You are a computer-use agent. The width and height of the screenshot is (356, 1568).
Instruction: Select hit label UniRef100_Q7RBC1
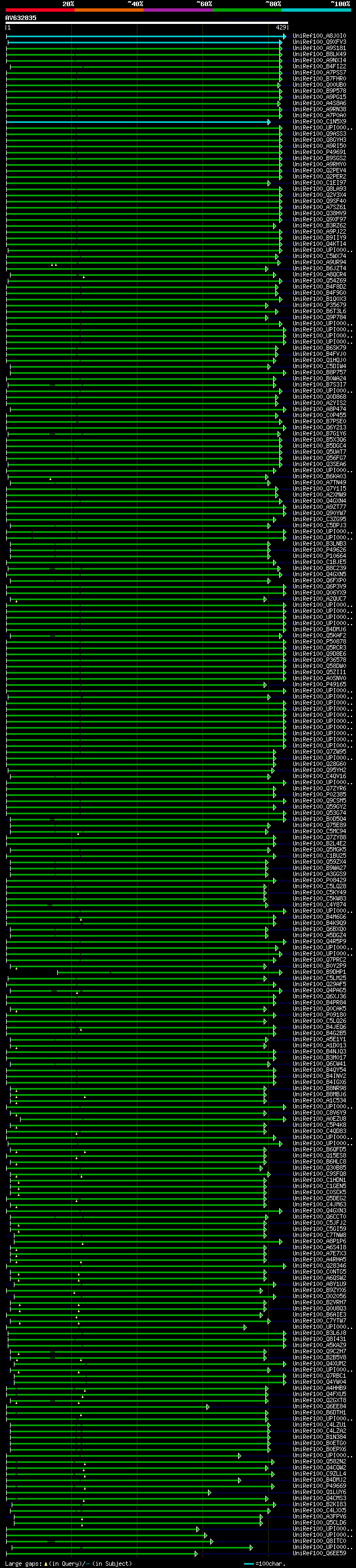[319, 1376]
